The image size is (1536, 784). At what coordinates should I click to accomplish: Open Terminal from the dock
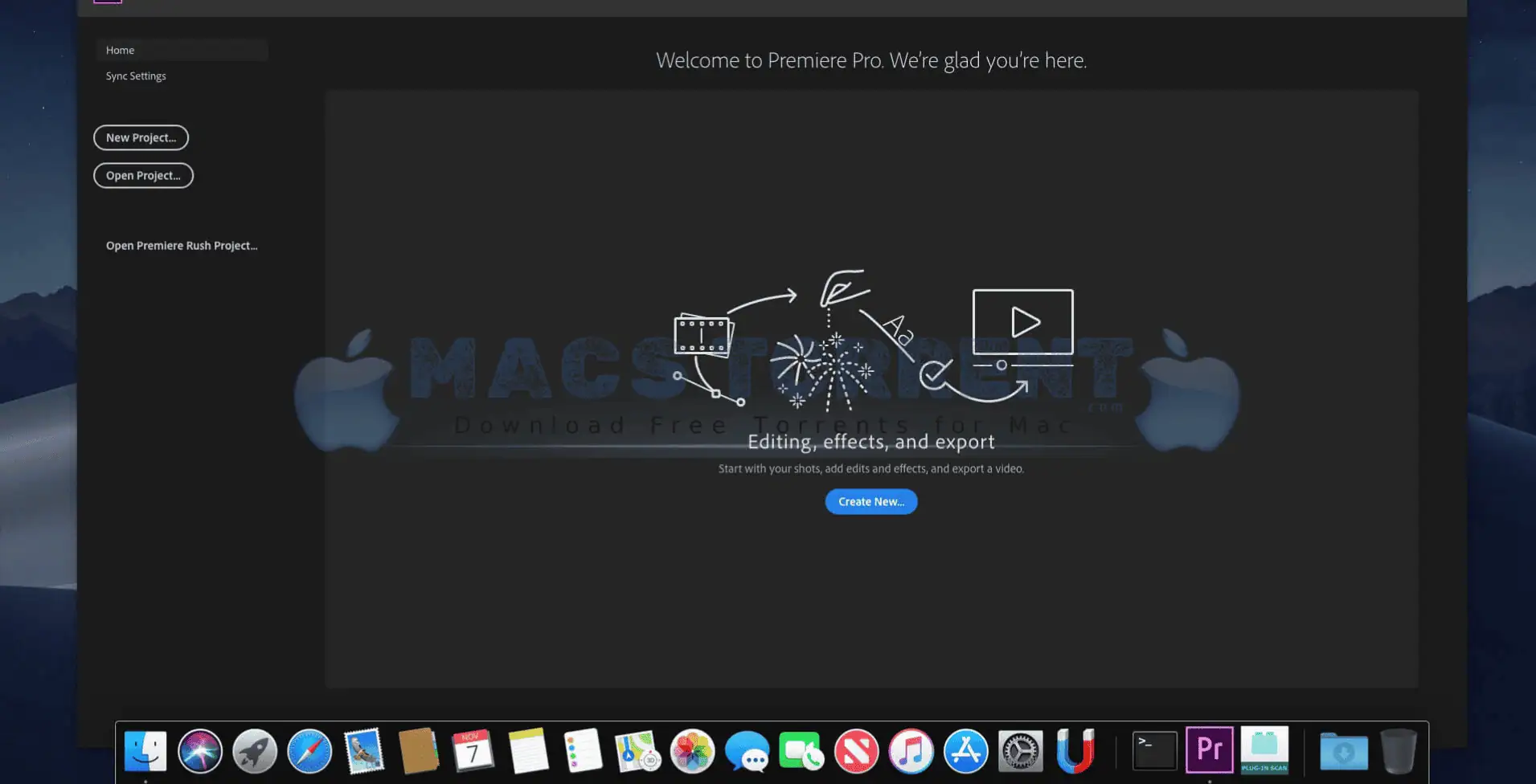click(x=1154, y=750)
